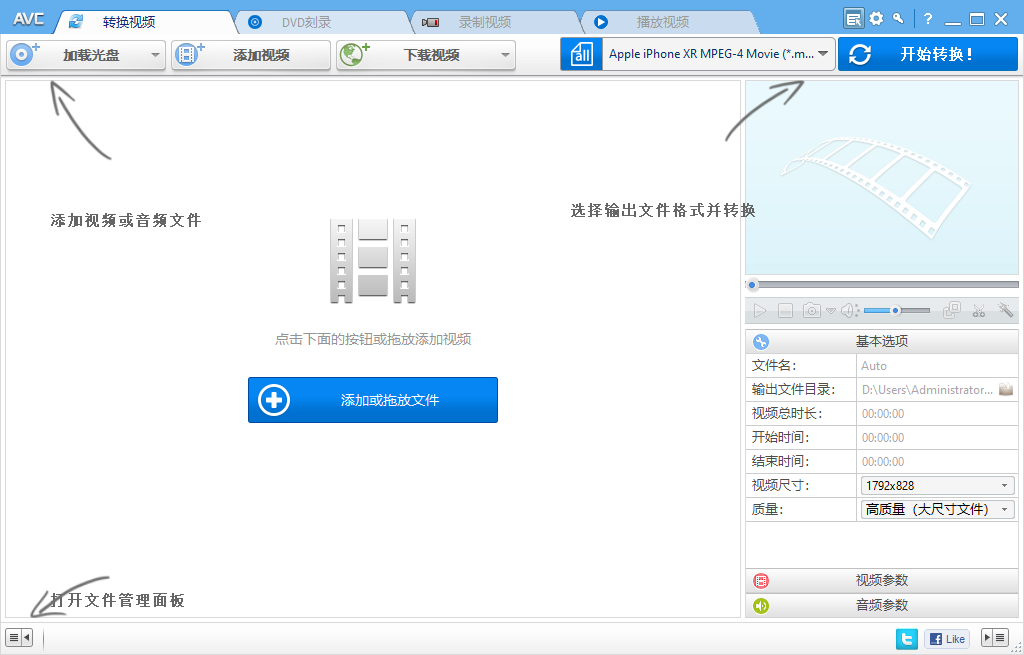Browse the output folder with the folder icon

(x=1006, y=389)
